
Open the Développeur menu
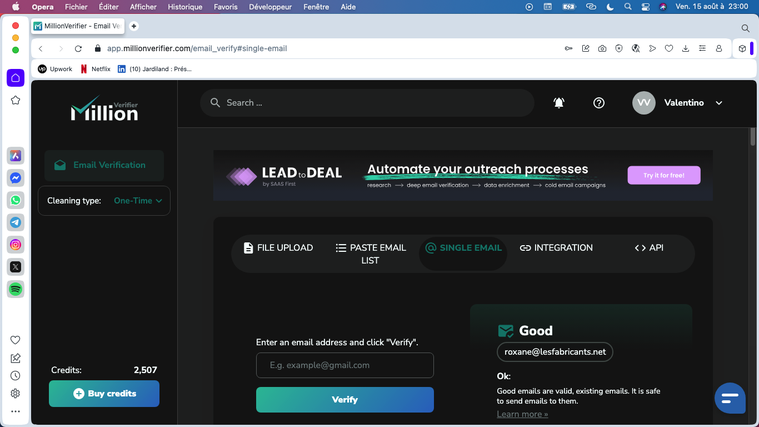coord(270,7)
